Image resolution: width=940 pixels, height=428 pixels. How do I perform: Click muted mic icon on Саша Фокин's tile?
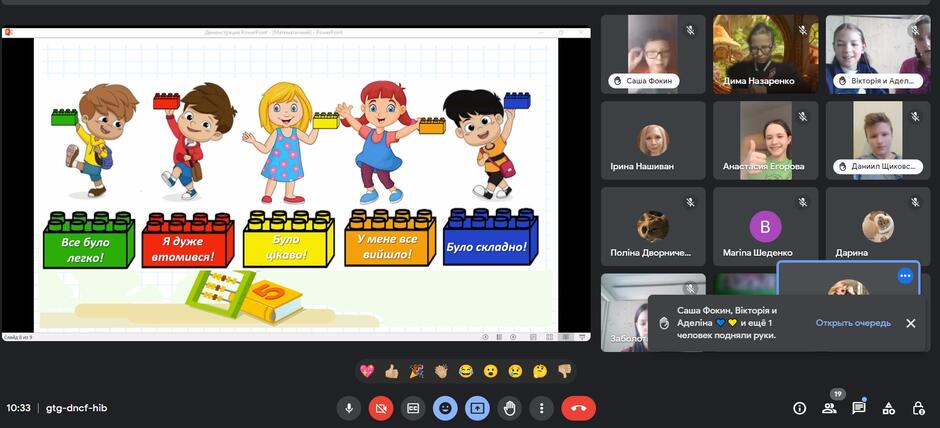click(690, 30)
